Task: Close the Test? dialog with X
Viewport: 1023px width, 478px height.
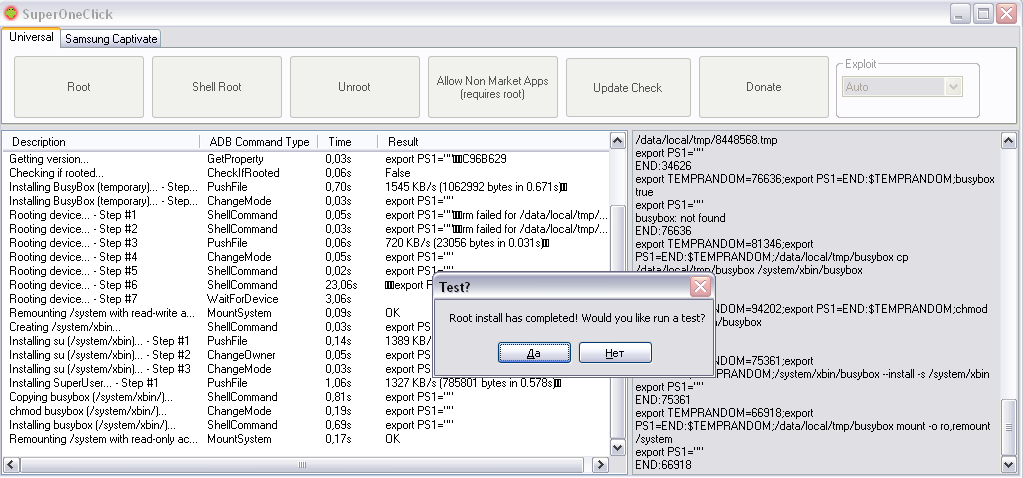Action: coord(700,287)
